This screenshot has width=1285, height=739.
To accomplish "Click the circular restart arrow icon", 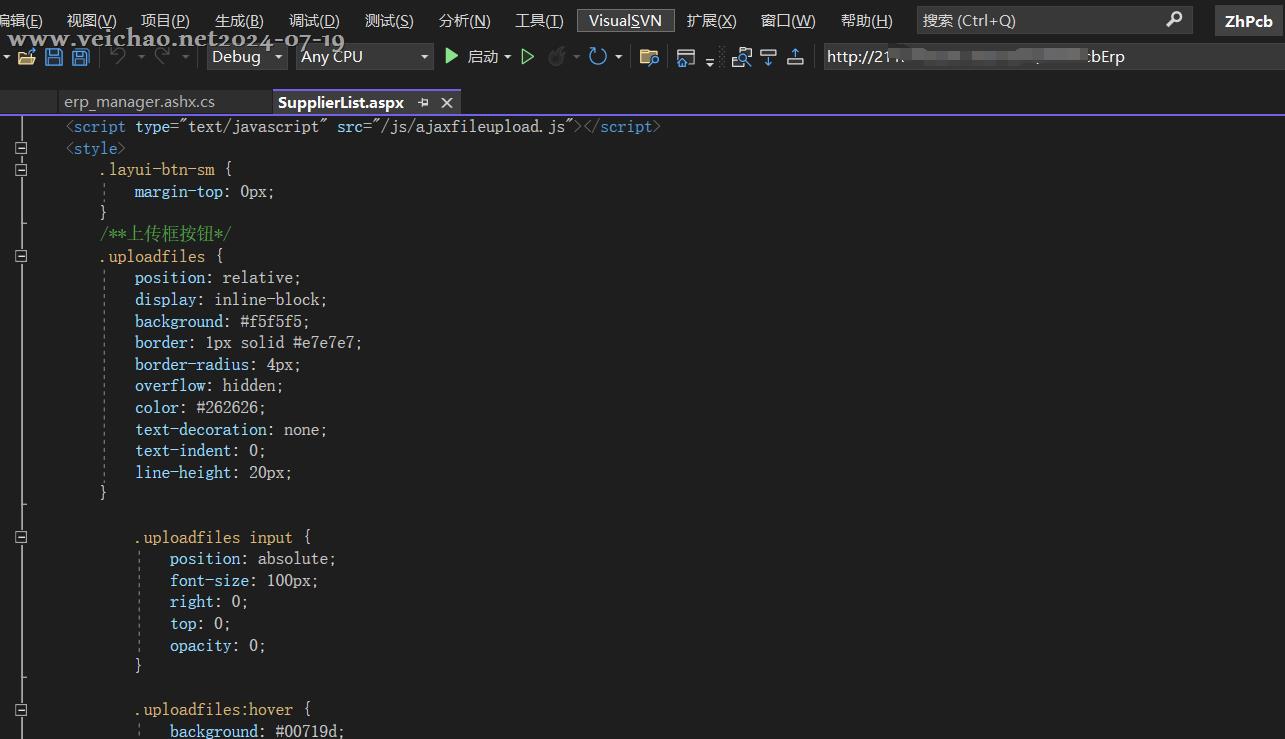I will (x=598, y=57).
